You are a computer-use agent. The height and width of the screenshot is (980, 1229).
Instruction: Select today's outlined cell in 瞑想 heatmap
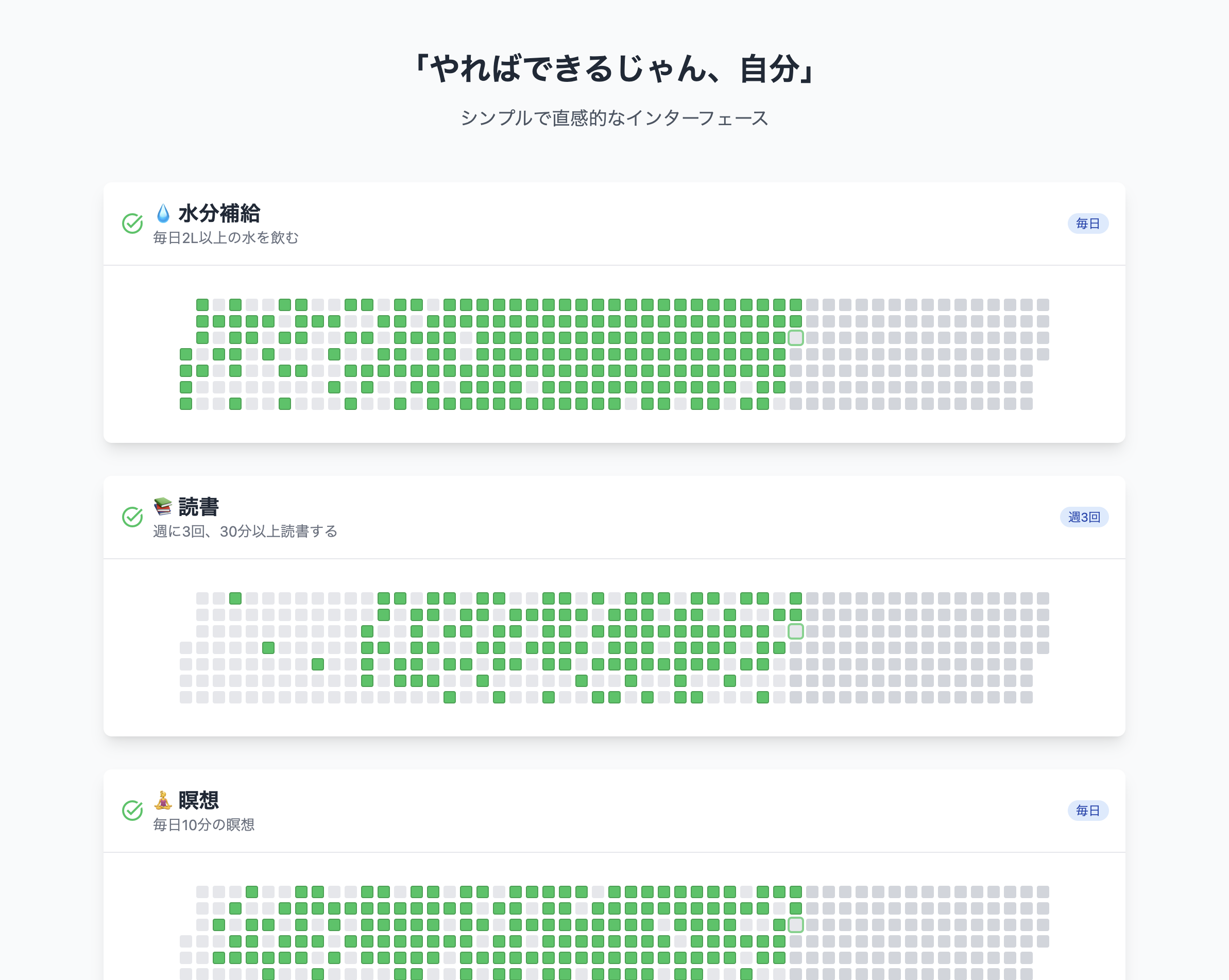pos(796,925)
